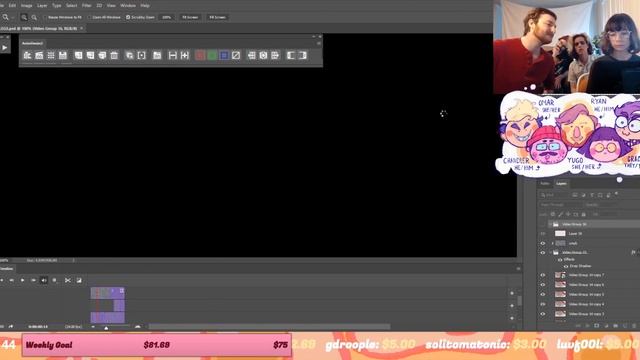The image size is (640, 360).
Task: Click the new group folder icon in Layers
Action: click(616, 326)
